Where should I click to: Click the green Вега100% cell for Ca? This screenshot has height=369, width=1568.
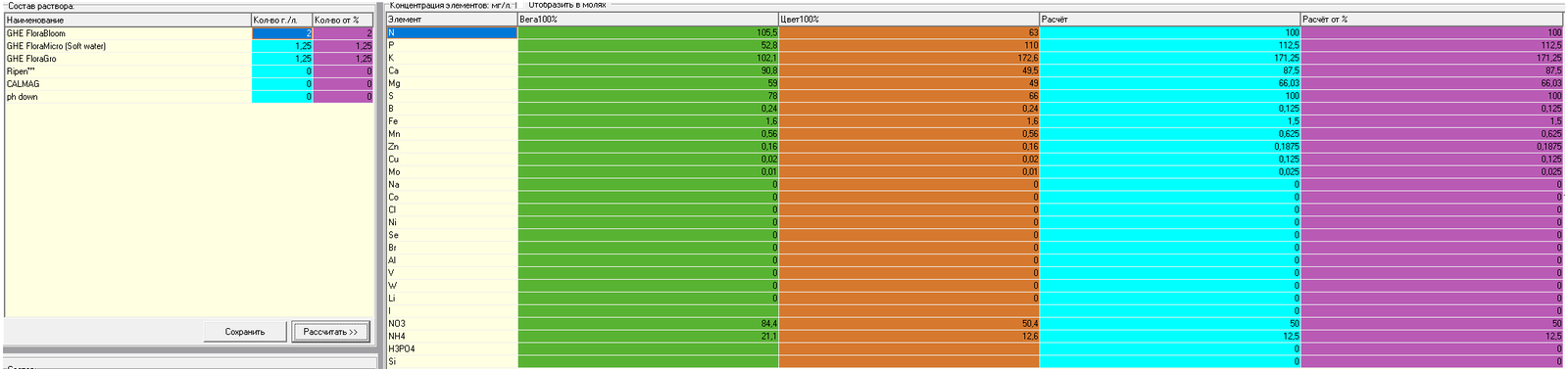pyautogui.click(x=648, y=70)
